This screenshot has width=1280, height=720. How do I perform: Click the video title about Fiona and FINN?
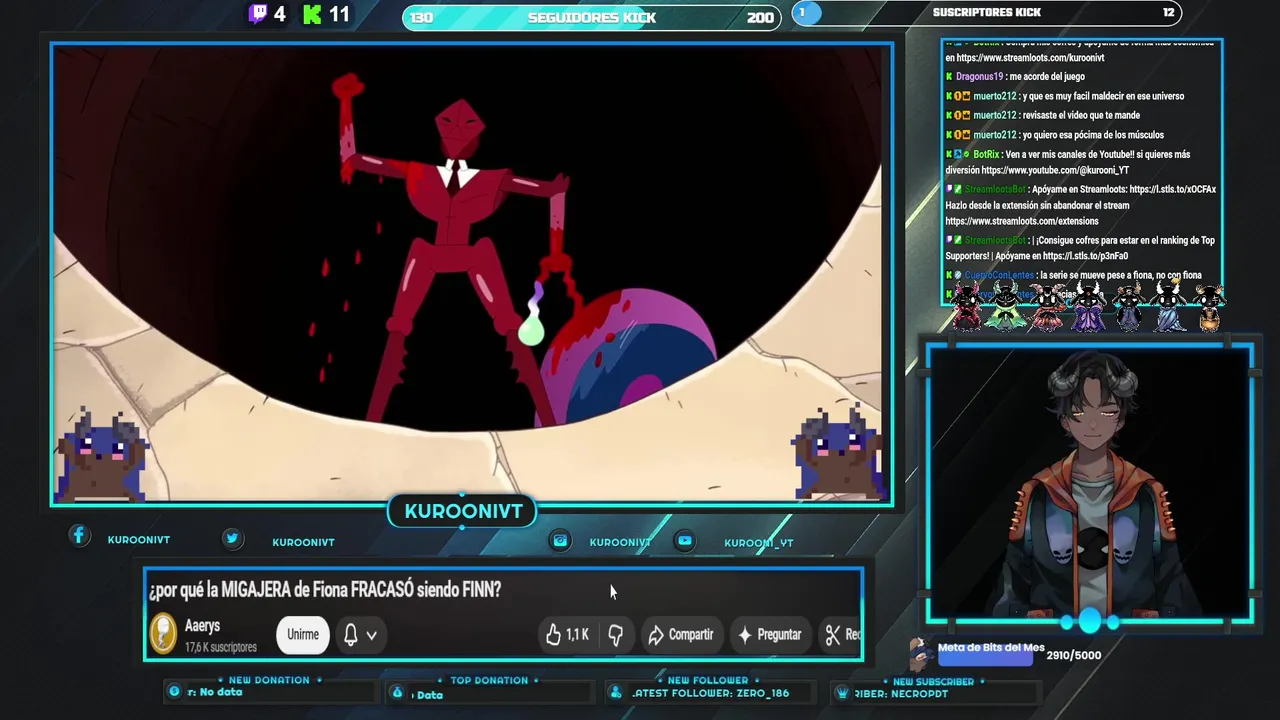tap(325, 590)
